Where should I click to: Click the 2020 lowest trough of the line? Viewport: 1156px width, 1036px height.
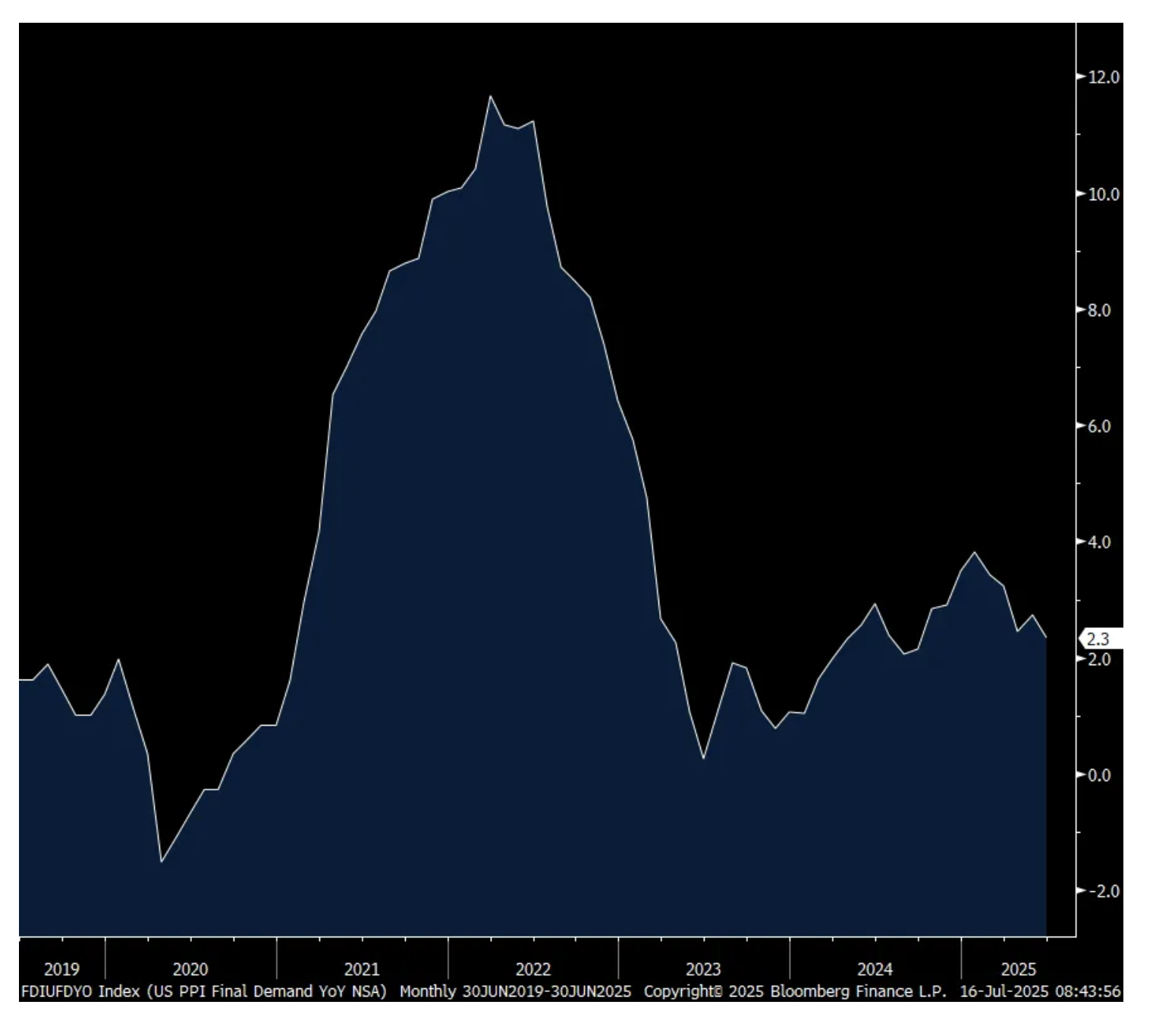tap(162, 862)
